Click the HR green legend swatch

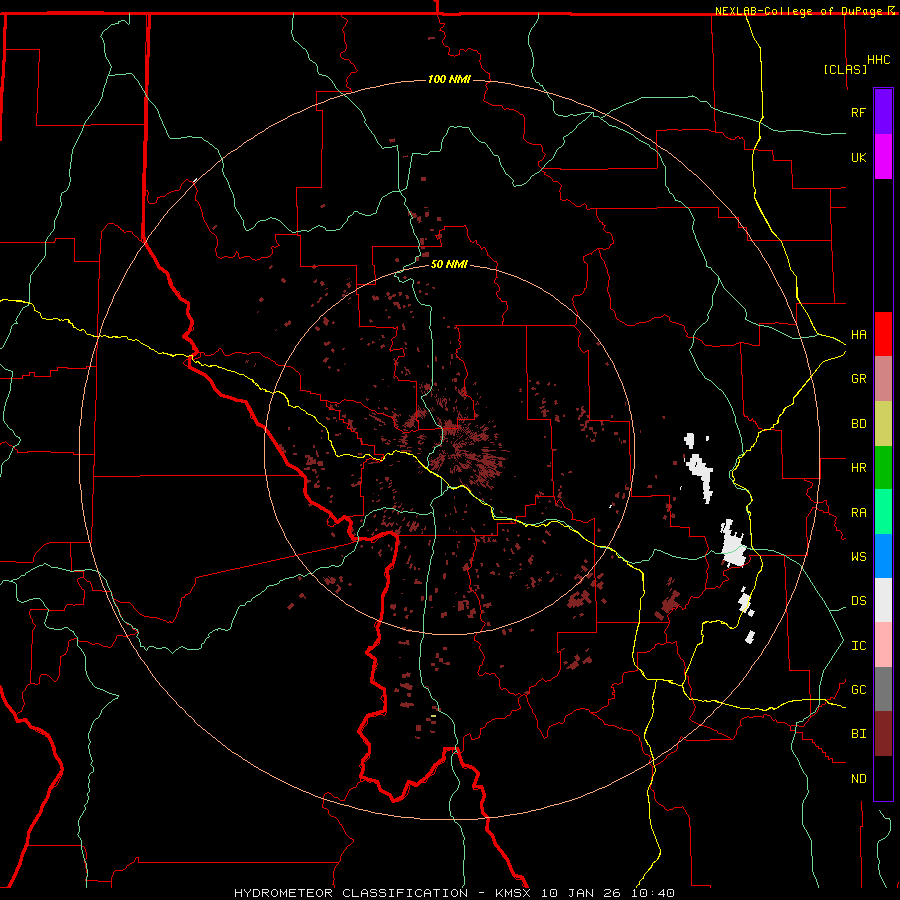883,467
